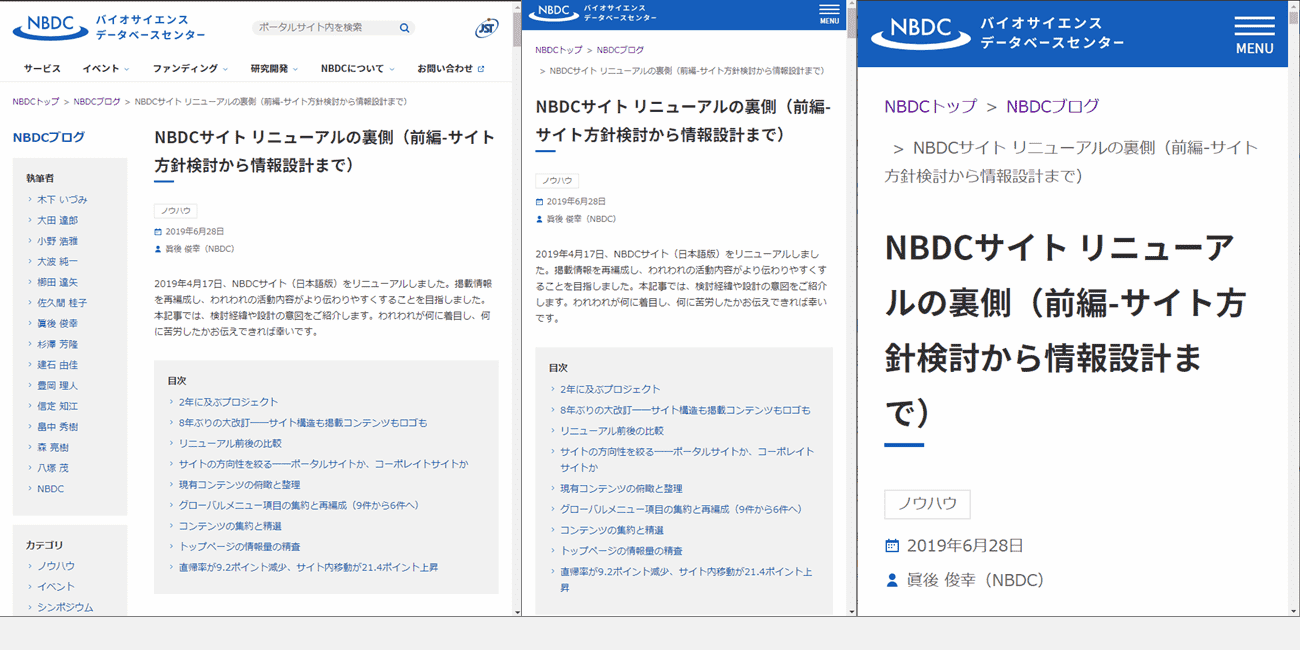Image resolution: width=1300 pixels, height=650 pixels.
Task: Click the JST logo in the desktop header
Action: click(x=487, y=28)
